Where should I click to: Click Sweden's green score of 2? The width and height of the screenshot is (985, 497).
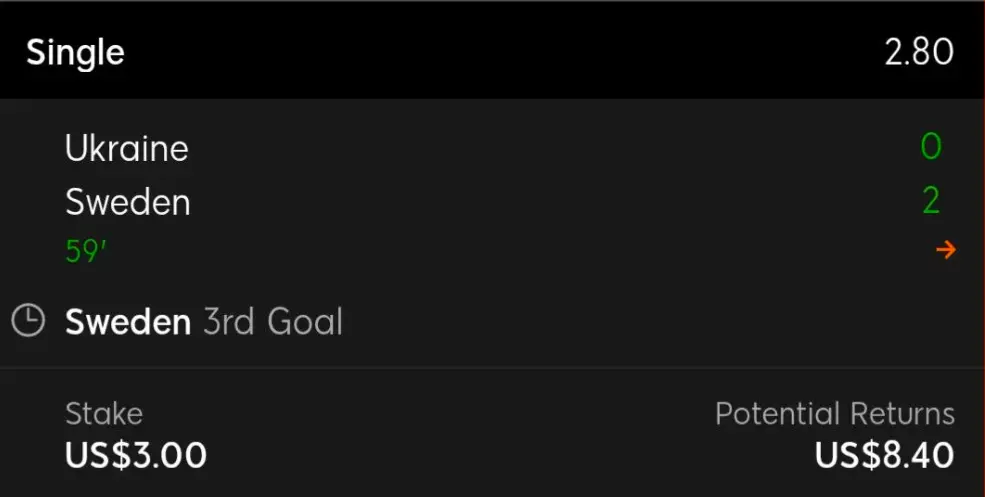pyautogui.click(x=931, y=201)
